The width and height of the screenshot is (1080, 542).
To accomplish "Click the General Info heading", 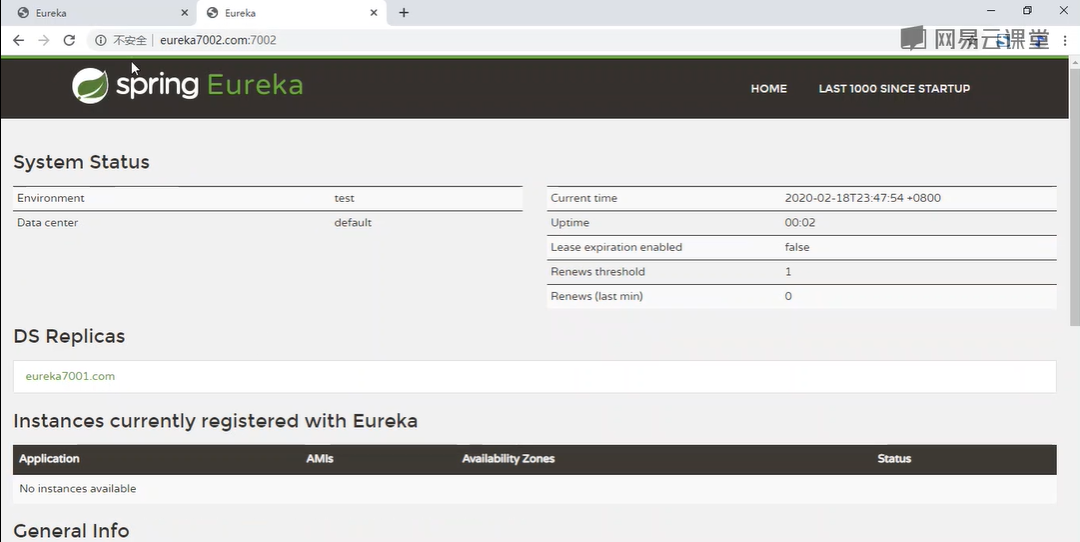I will (71, 531).
